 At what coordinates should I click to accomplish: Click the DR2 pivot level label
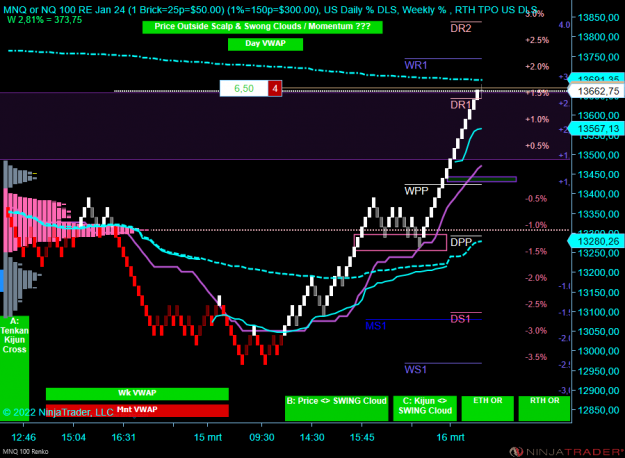coord(461,28)
